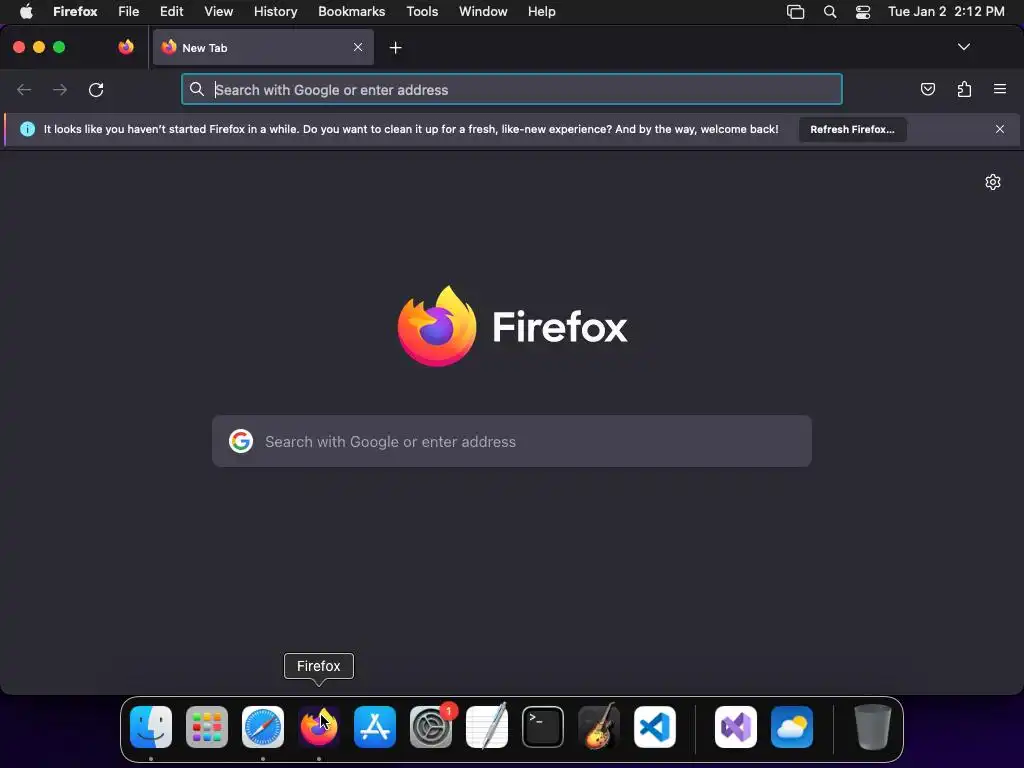The height and width of the screenshot is (768, 1024).
Task: Open TextEdit from the Dock
Action: click(487, 727)
